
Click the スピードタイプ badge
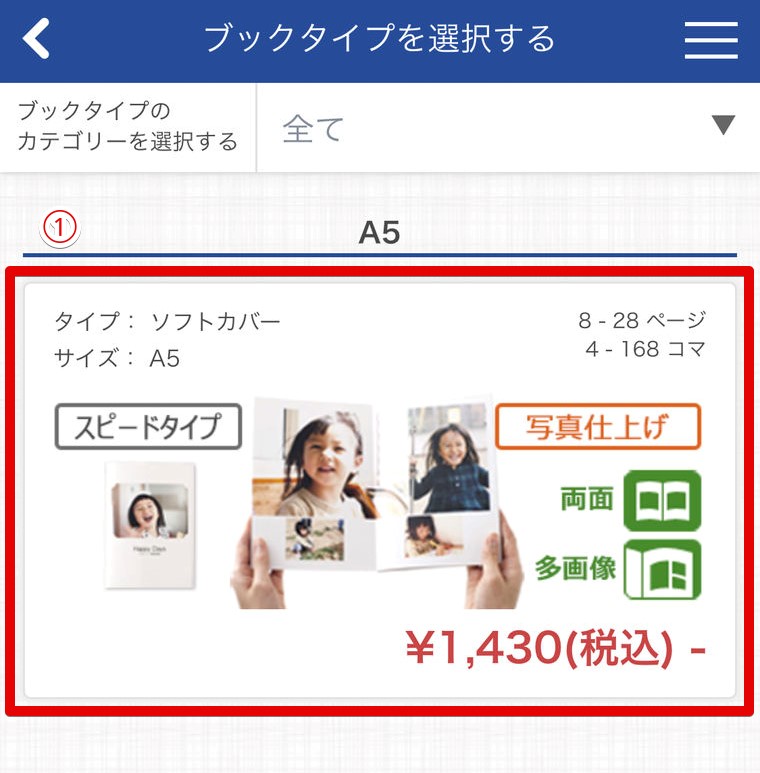point(148,426)
